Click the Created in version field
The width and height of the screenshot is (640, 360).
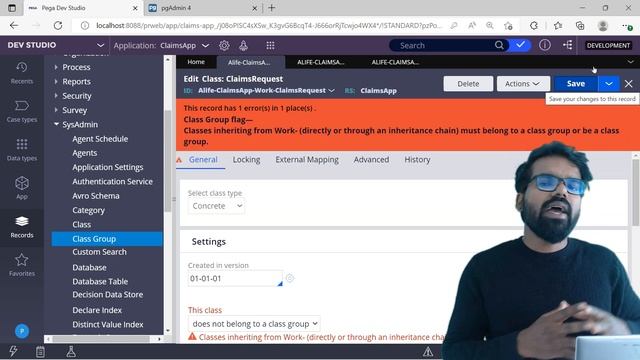coord(235,278)
